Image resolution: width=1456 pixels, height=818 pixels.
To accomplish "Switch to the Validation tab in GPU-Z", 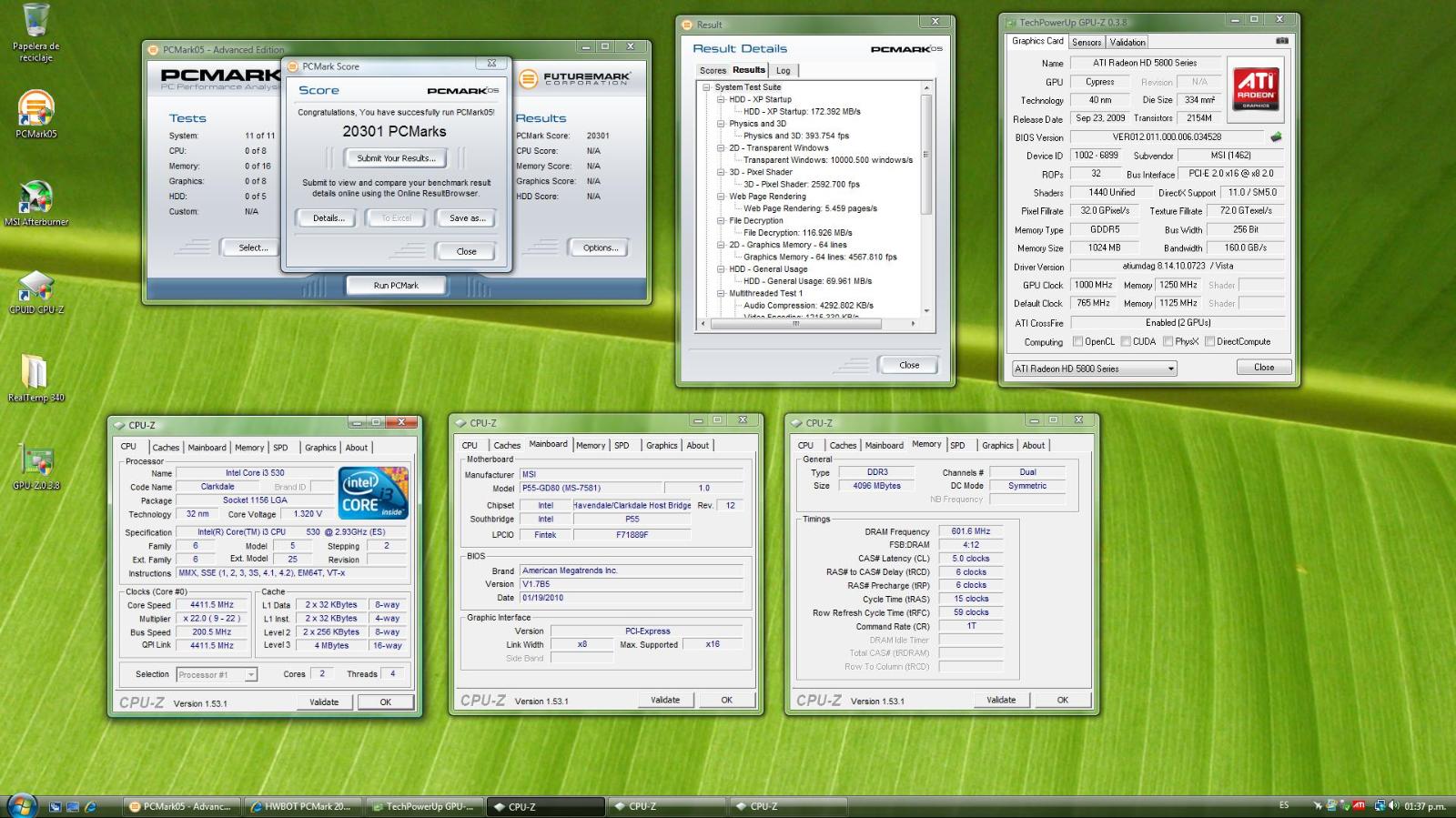I will point(1127,42).
